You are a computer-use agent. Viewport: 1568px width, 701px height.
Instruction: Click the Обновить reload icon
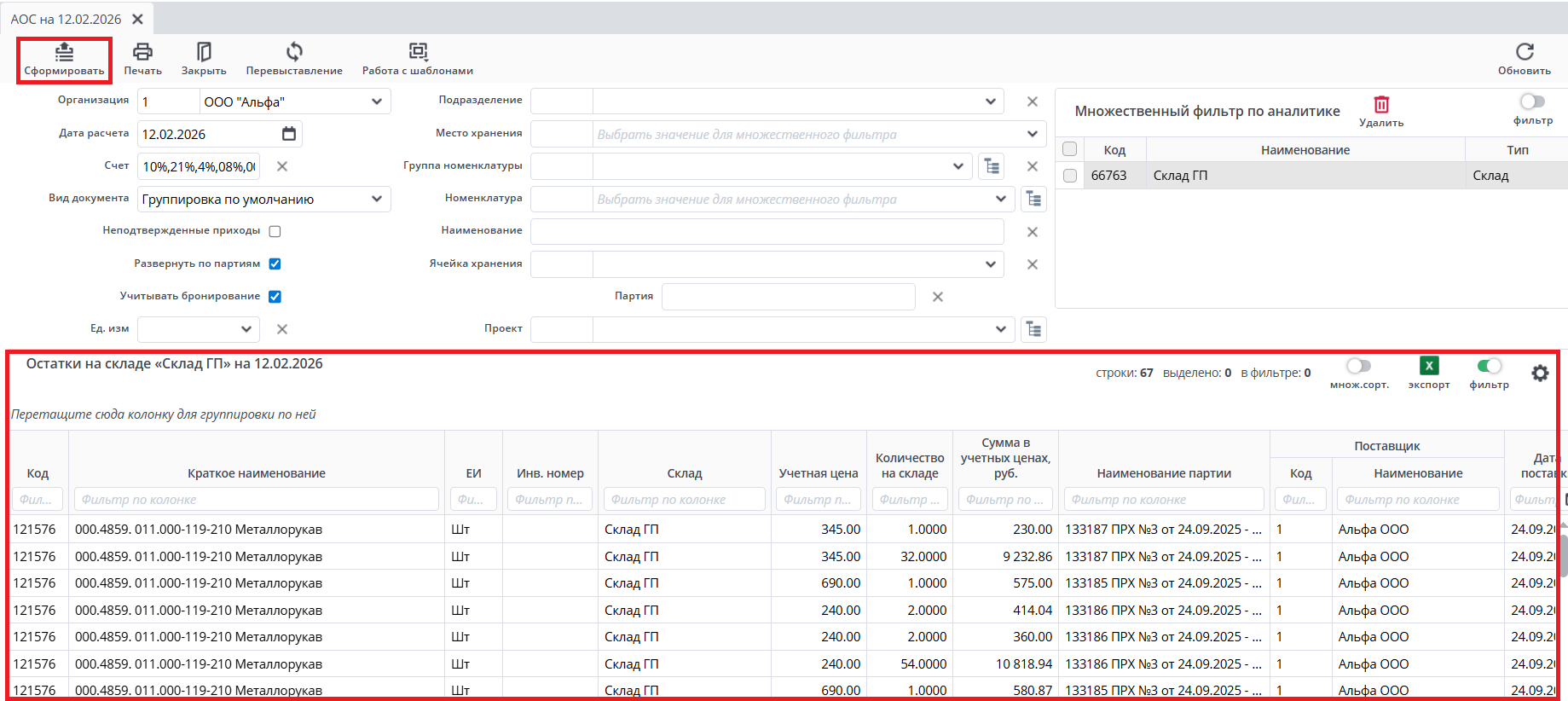tap(1524, 52)
